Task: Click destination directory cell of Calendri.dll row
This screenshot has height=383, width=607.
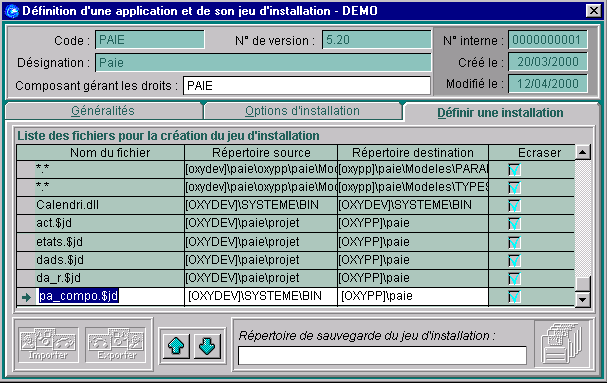Action: [413, 205]
